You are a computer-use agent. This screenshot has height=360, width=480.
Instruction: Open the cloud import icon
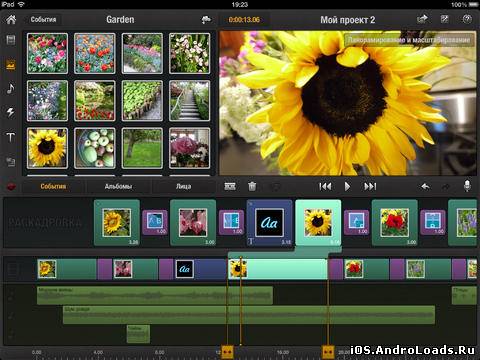click(x=206, y=20)
